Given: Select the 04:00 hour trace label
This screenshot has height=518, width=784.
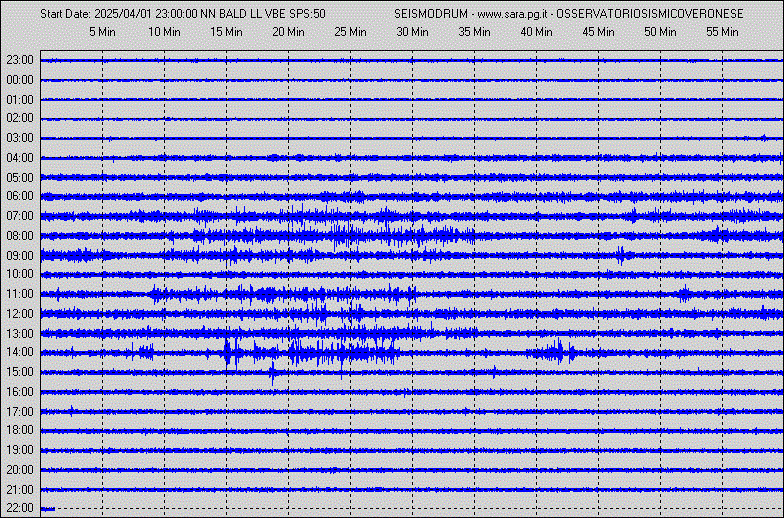Looking at the screenshot, I should (x=20, y=158).
